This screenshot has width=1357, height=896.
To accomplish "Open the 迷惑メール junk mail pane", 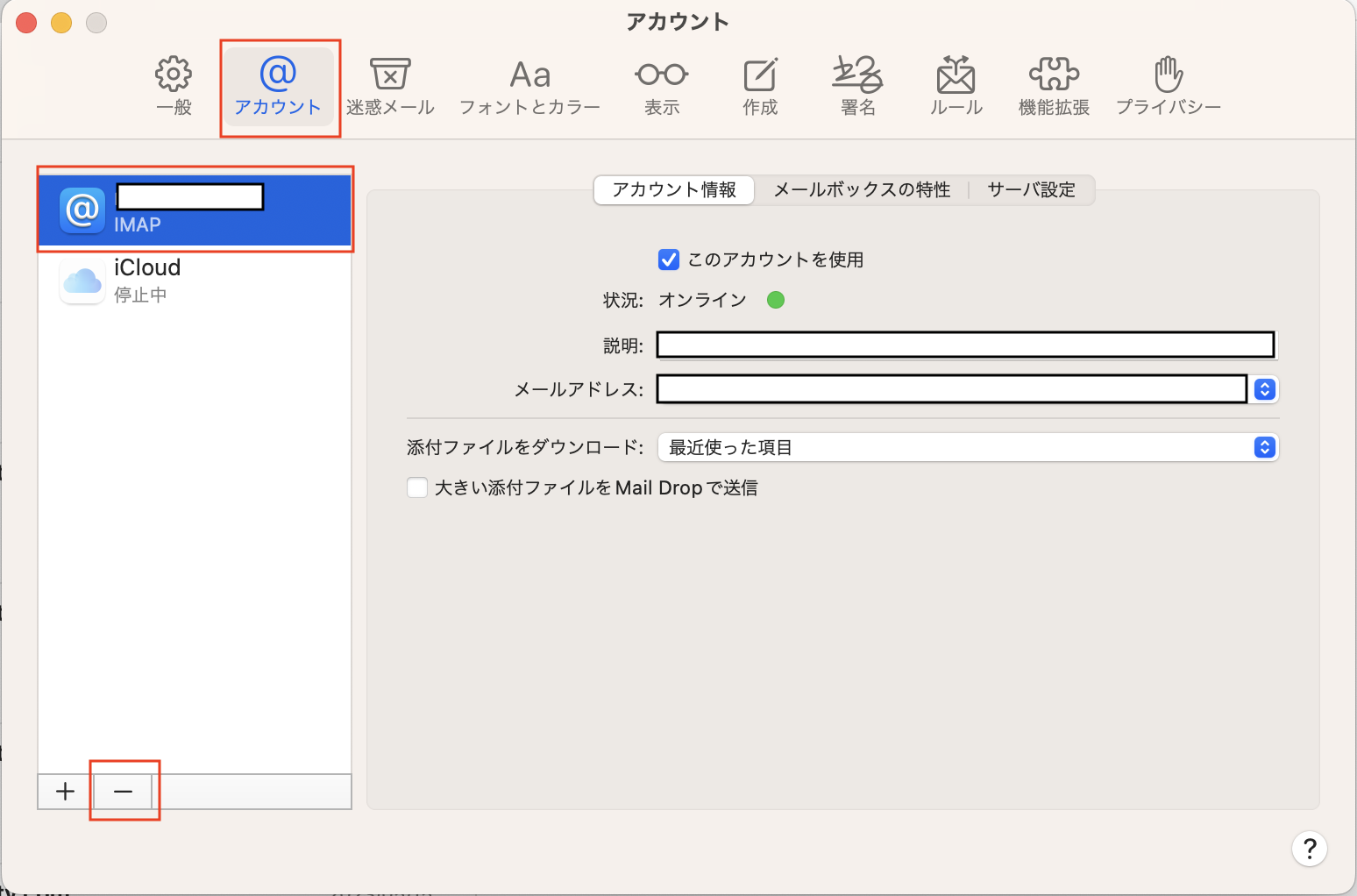I will pyautogui.click(x=390, y=87).
